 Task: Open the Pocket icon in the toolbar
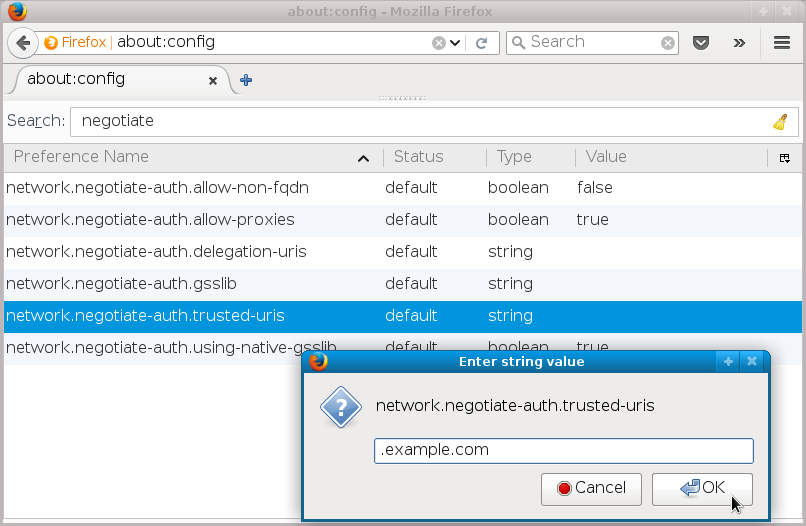(701, 43)
